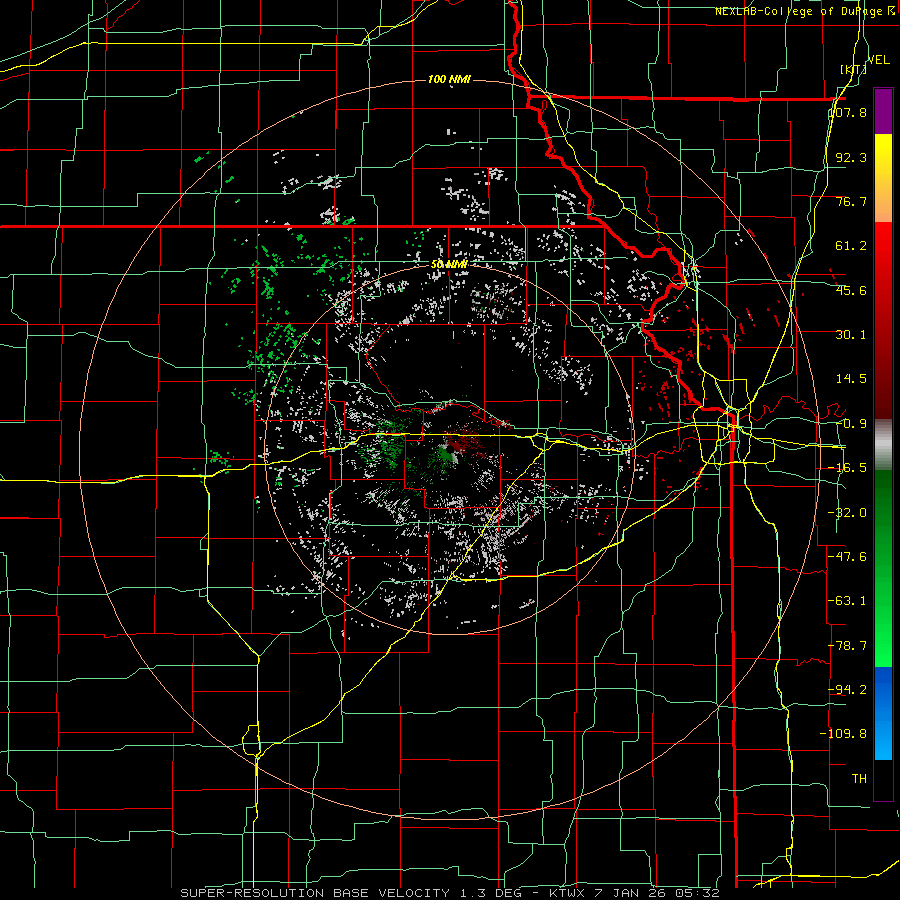Pick the blue segment of the color bar
Image resolution: width=900 pixels, height=900 pixels.
pyautogui.click(x=883, y=689)
